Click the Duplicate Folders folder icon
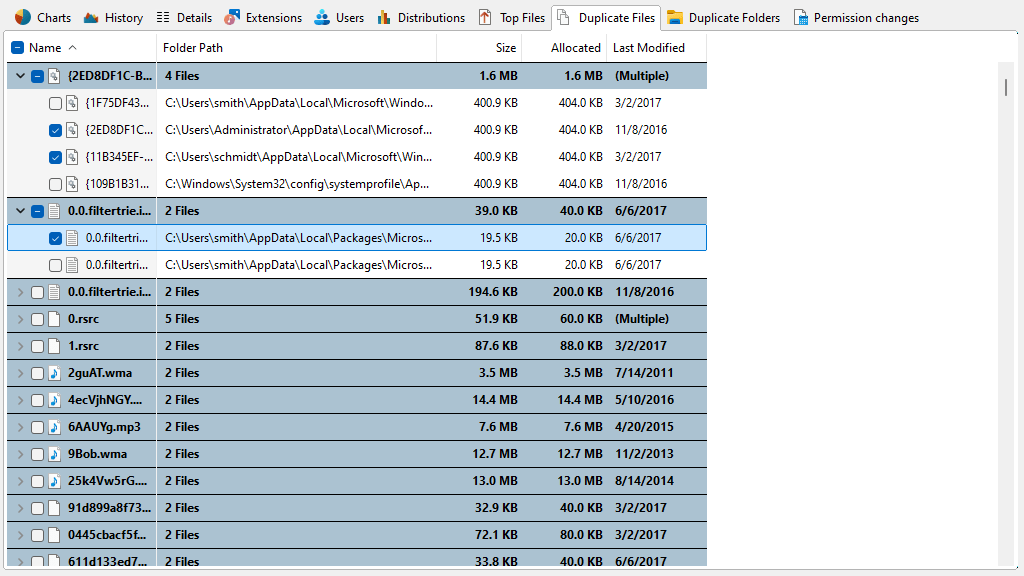1024x576 pixels. coord(676,17)
